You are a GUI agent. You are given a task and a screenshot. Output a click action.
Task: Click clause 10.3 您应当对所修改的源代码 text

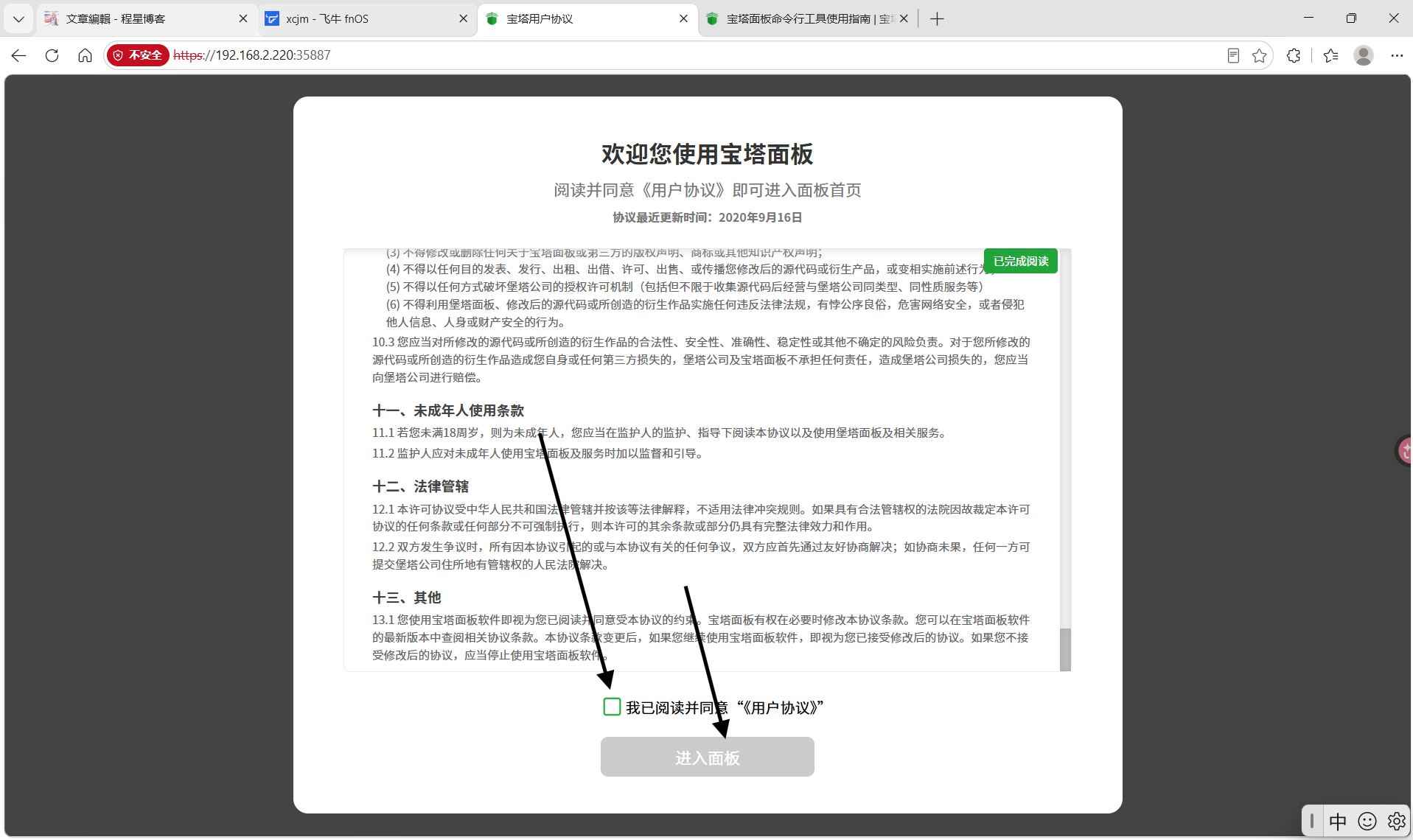[701, 360]
